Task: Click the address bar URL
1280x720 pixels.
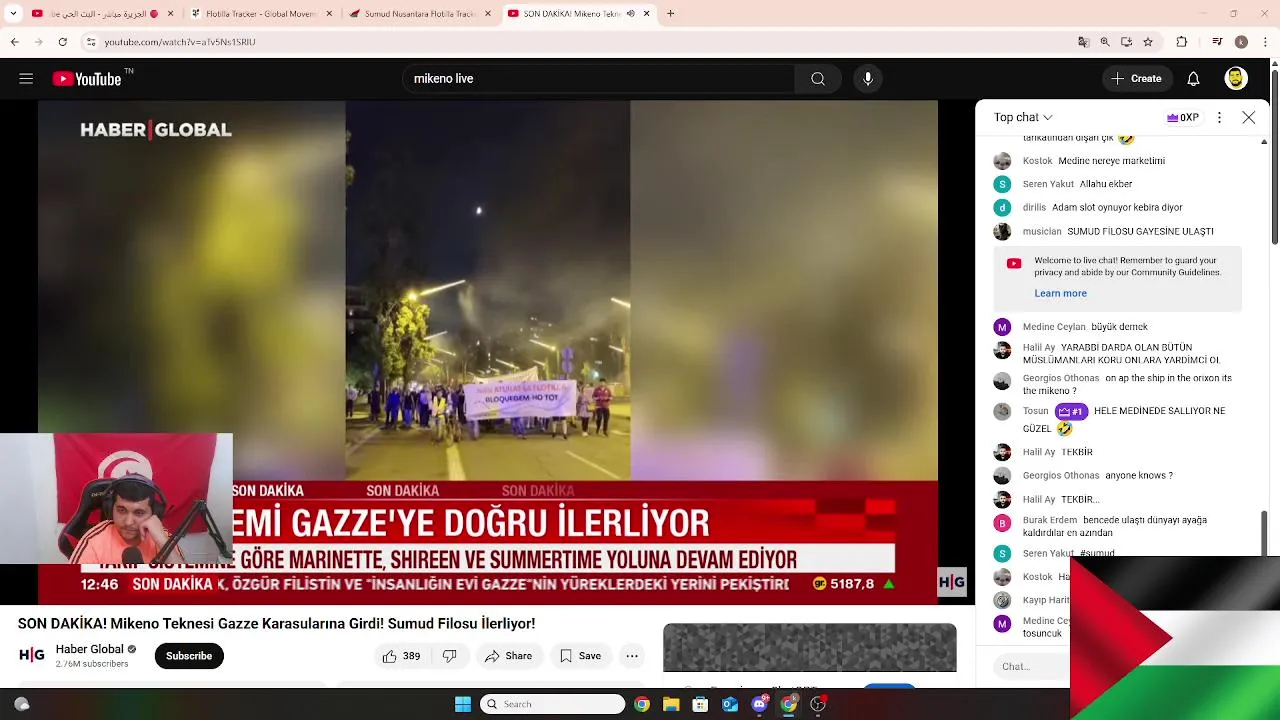Action: point(180,42)
